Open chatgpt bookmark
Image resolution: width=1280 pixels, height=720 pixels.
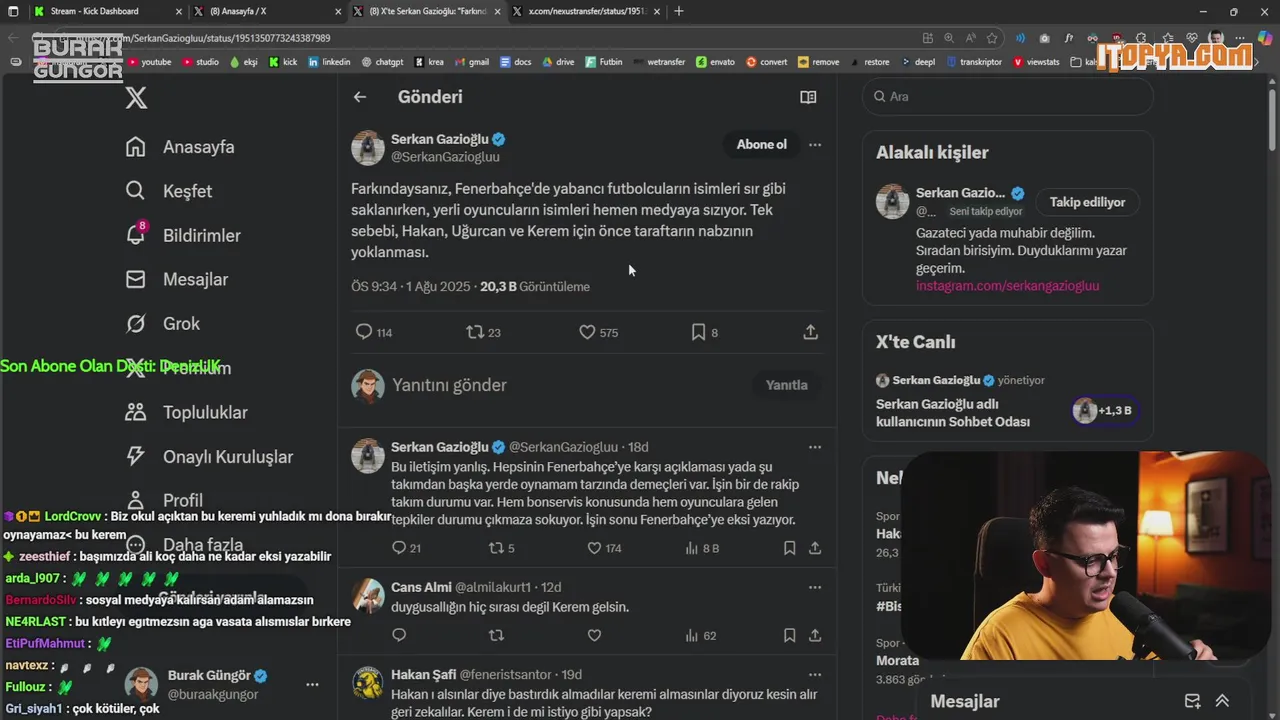(x=382, y=62)
